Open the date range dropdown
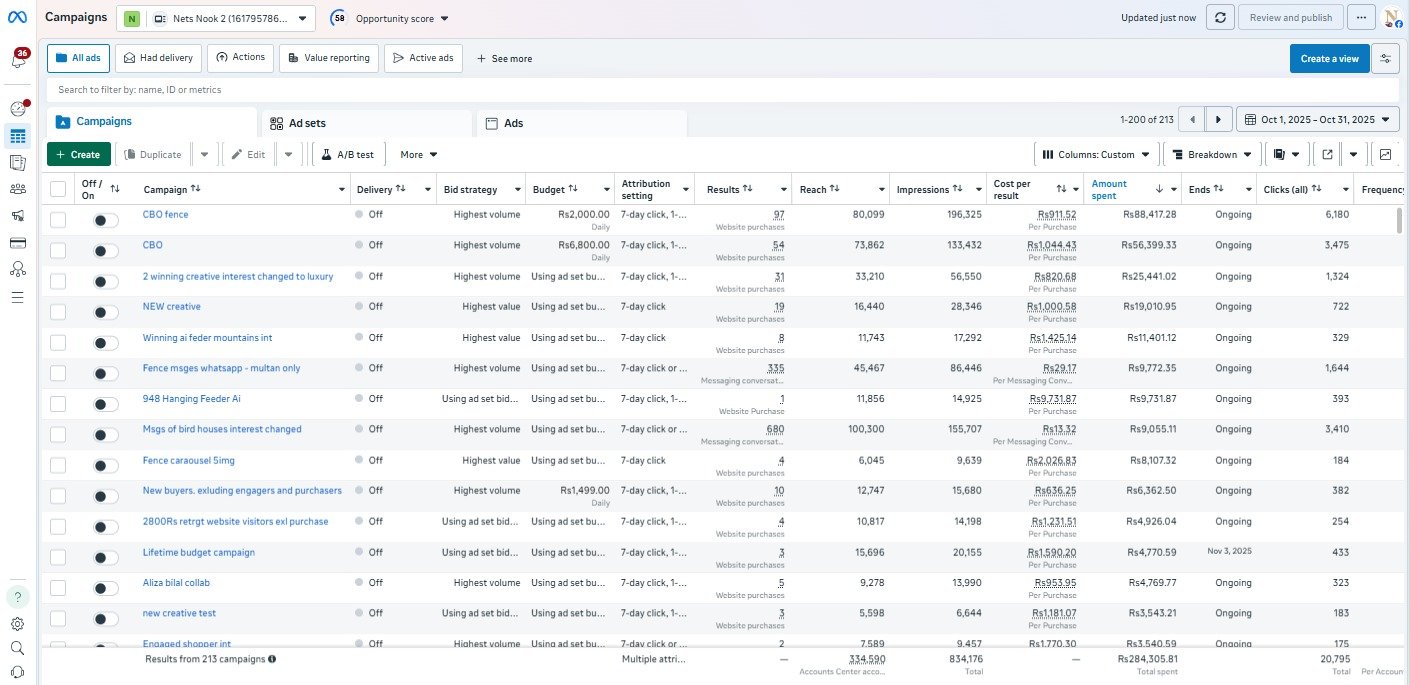Image resolution: width=1410 pixels, height=685 pixels. point(1317,120)
